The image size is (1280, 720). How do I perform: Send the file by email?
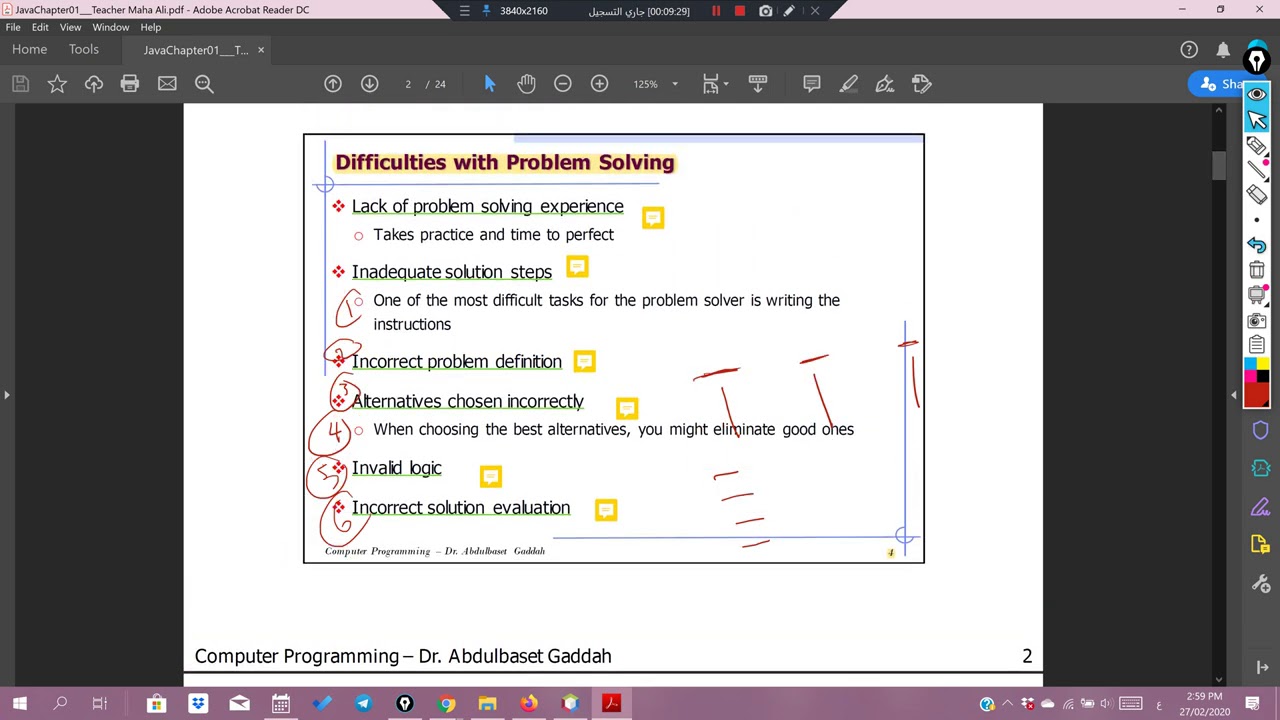point(167,84)
